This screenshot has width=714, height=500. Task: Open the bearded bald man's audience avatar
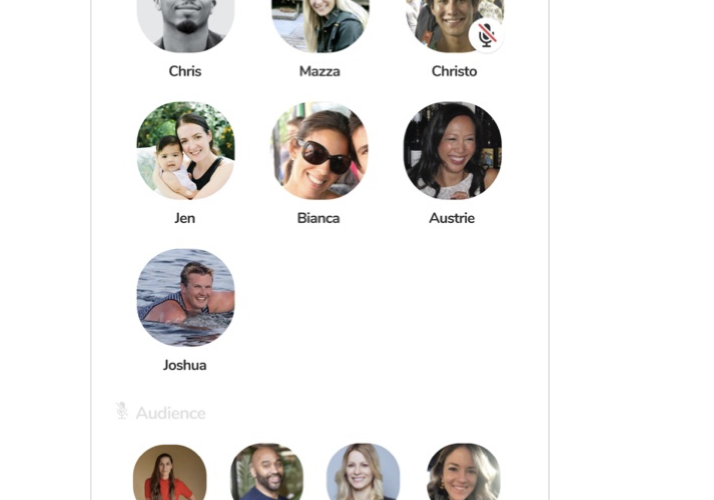pyautogui.click(x=267, y=472)
